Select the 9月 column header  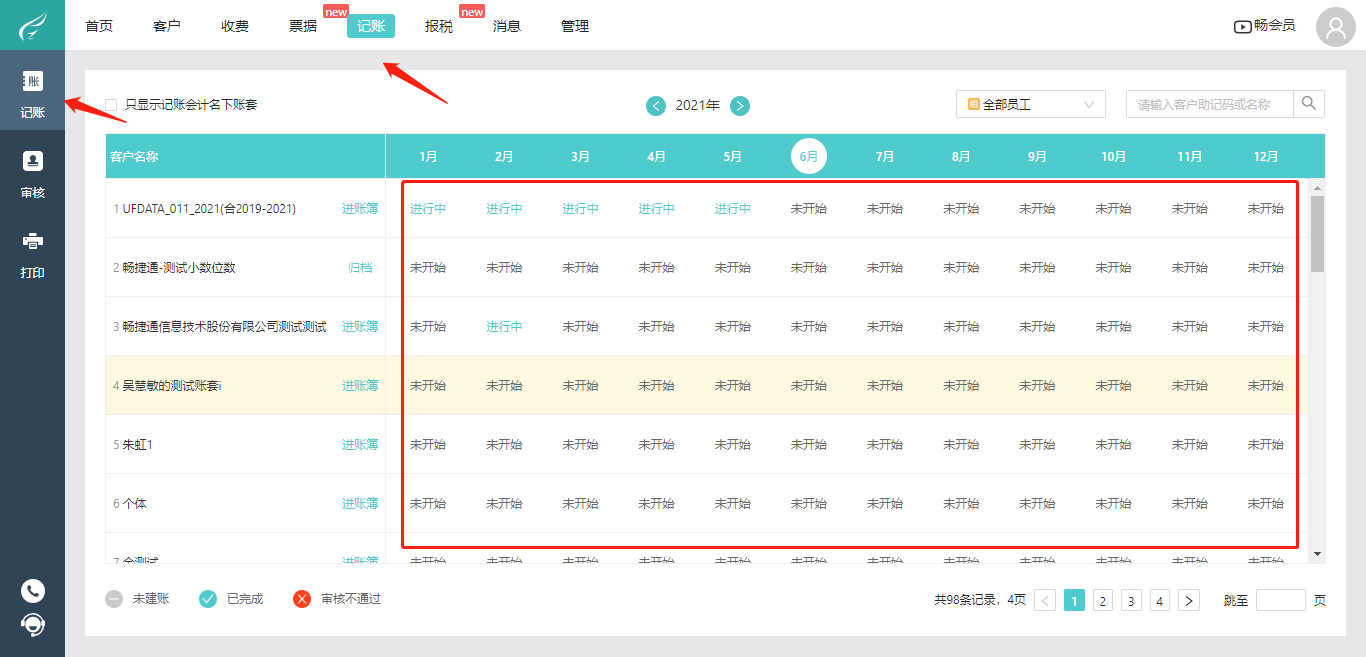pos(1037,157)
